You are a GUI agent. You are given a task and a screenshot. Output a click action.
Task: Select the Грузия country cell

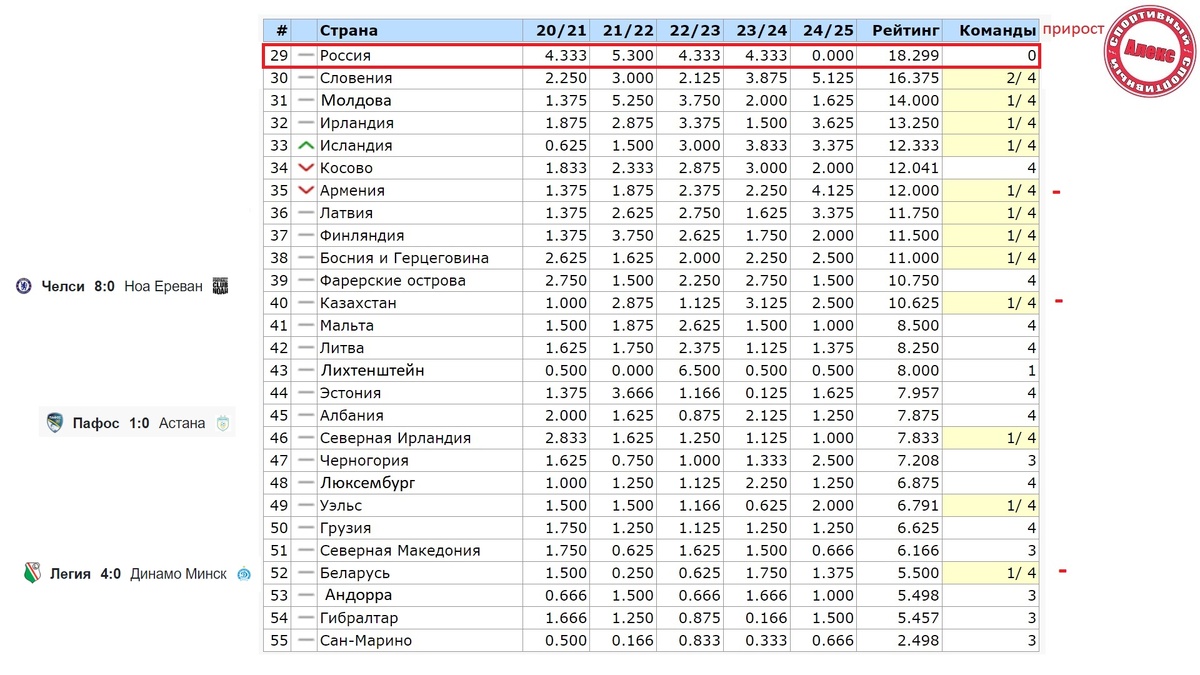pyautogui.click(x=420, y=528)
